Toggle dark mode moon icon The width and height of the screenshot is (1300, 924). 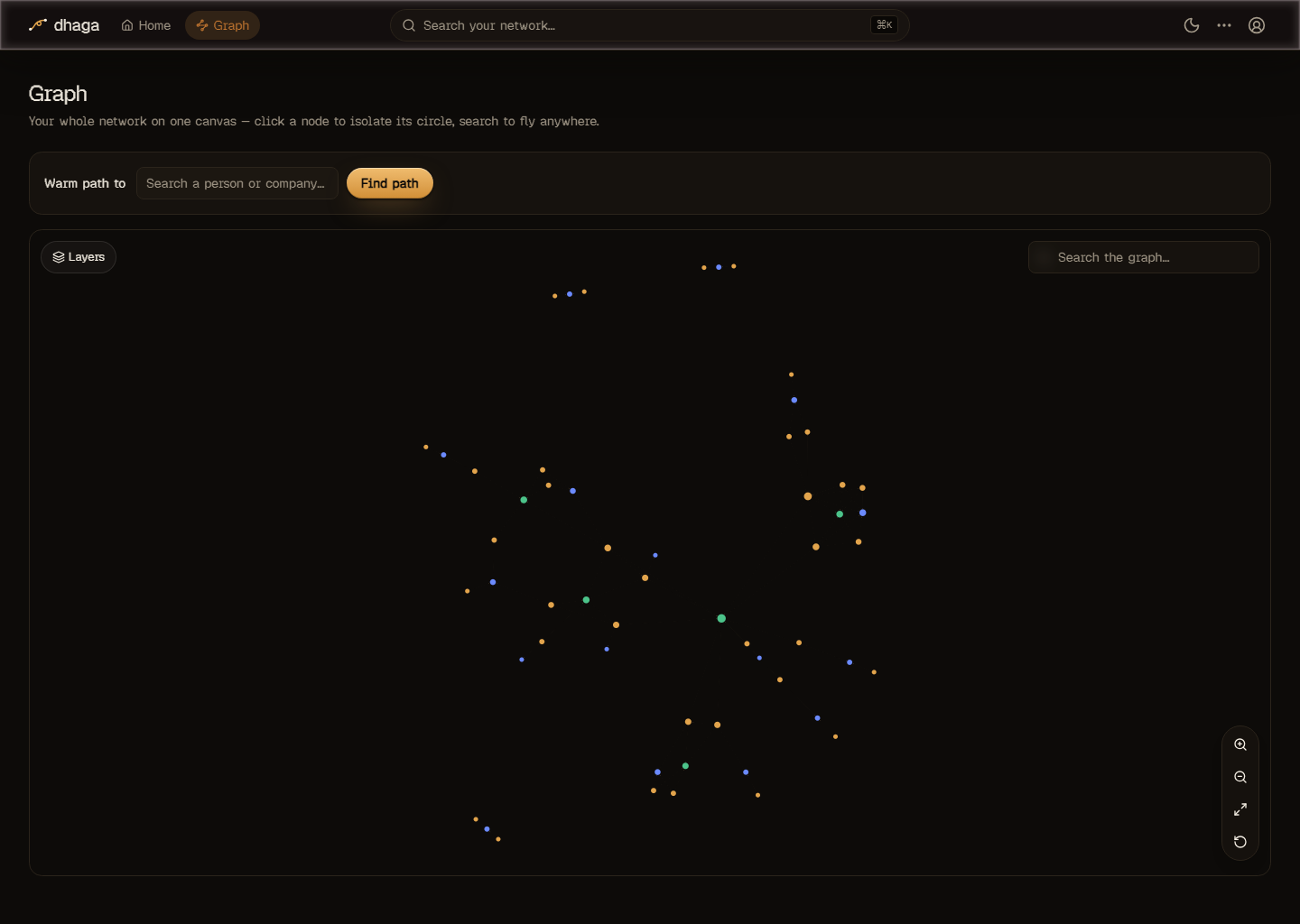coord(1192,25)
